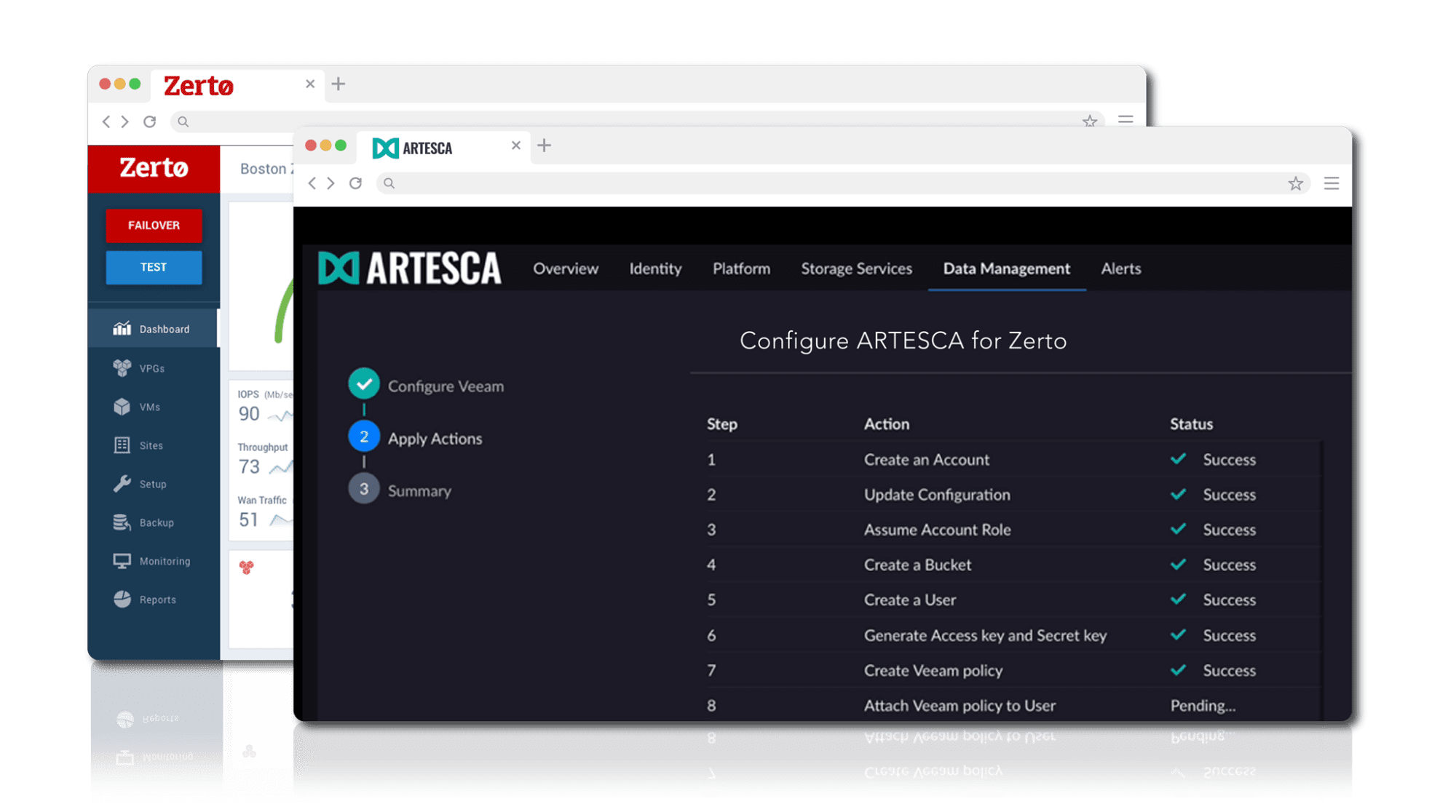Screen dimensions: 1456x812
Task: Click the Apply Actions step label
Action: click(x=435, y=439)
